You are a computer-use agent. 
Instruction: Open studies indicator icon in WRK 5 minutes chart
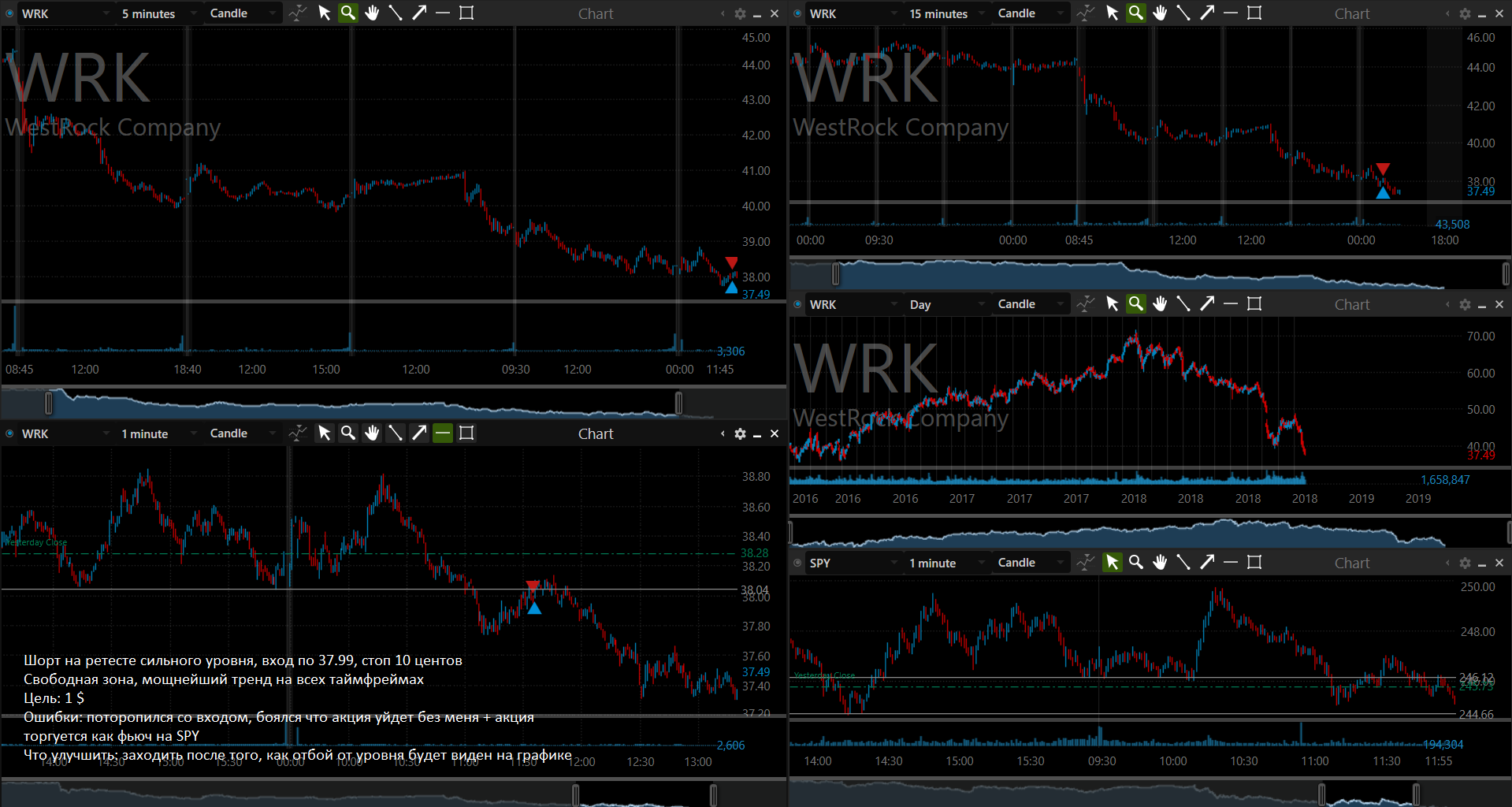click(x=298, y=13)
